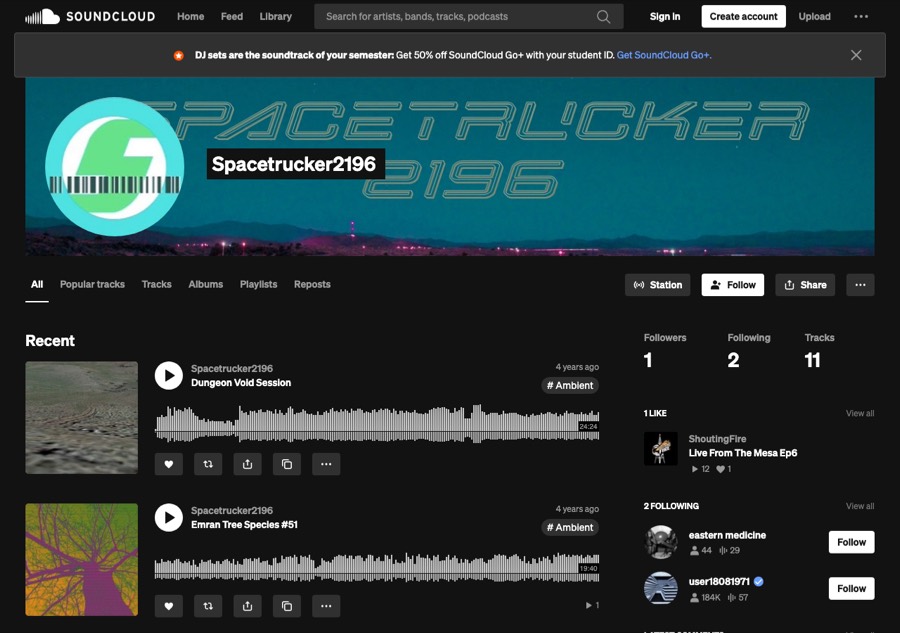This screenshot has width=900, height=633.
Task: Toggle Follow for user18081971
Action: click(851, 589)
